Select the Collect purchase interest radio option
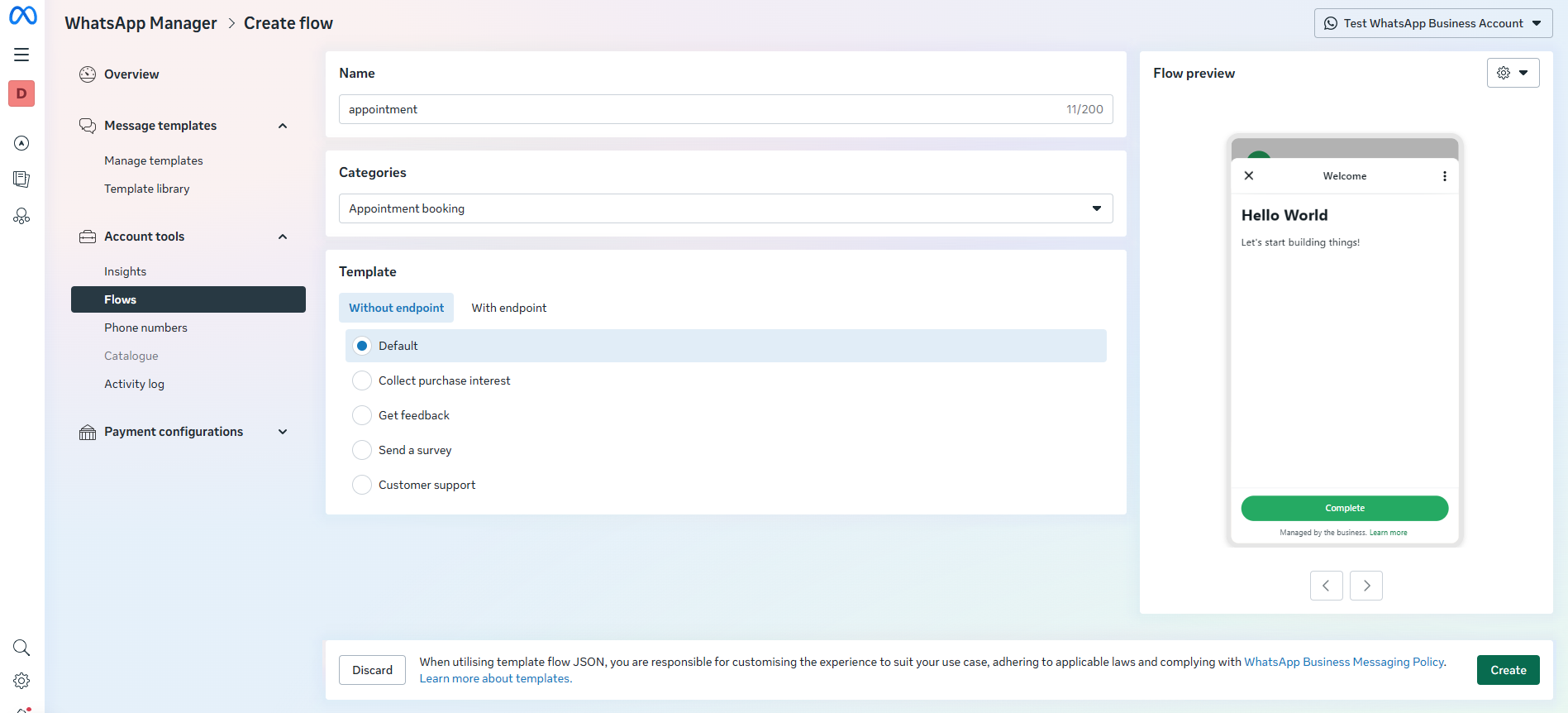 coord(362,380)
